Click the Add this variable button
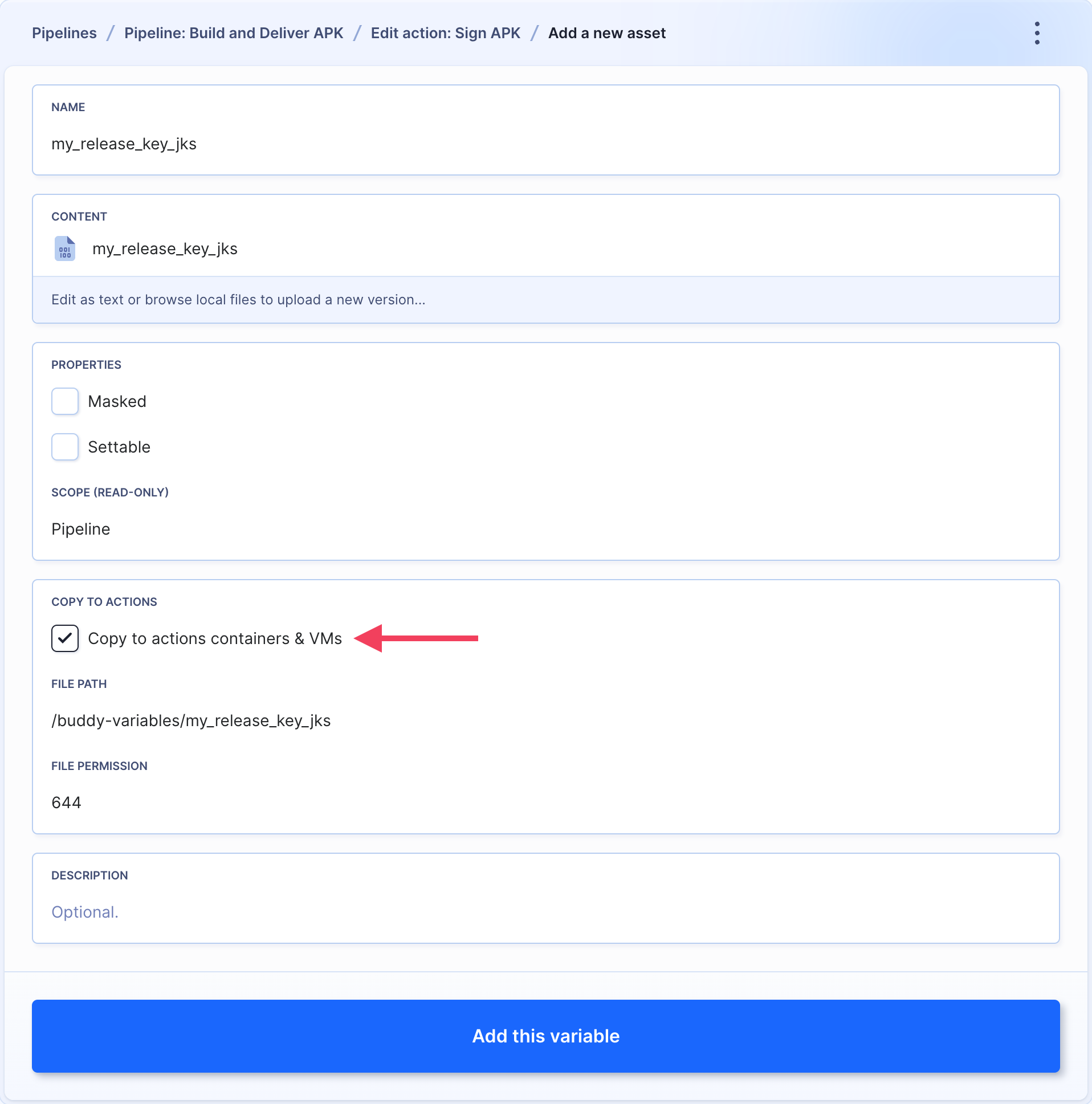The width and height of the screenshot is (1092, 1104). pyautogui.click(x=545, y=1036)
